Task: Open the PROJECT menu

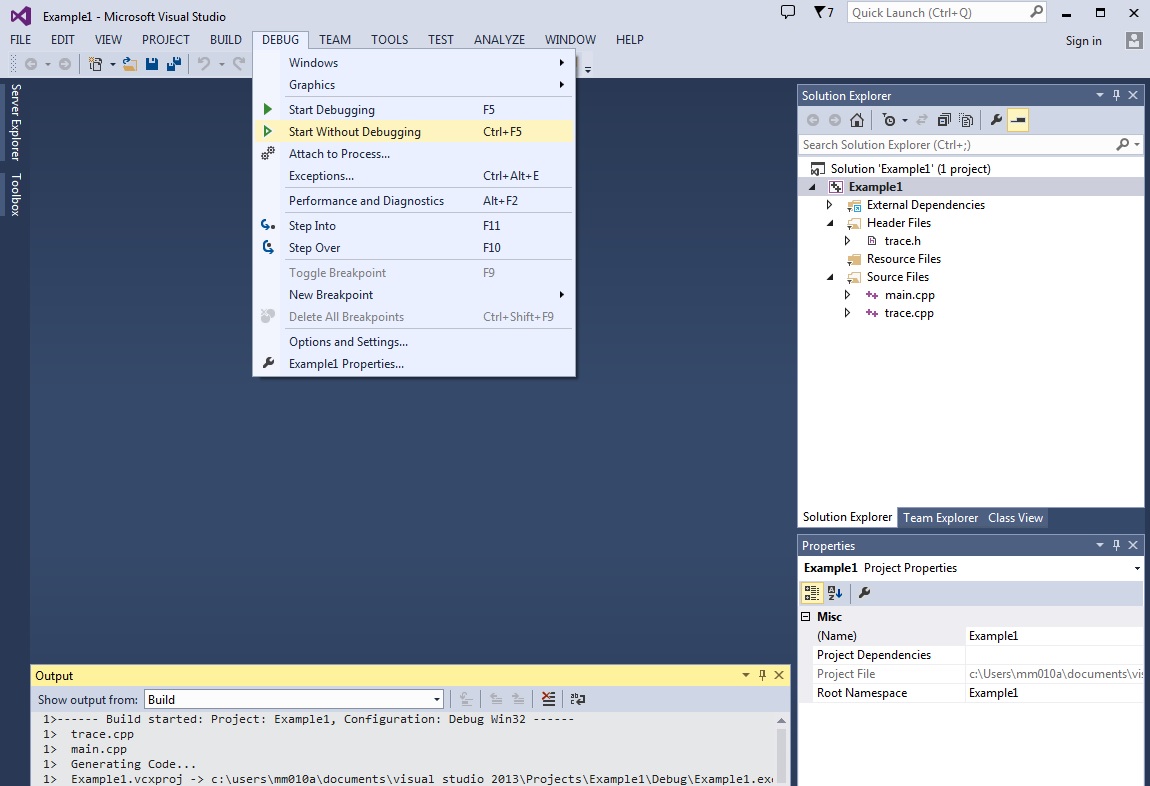Action: click(x=166, y=40)
